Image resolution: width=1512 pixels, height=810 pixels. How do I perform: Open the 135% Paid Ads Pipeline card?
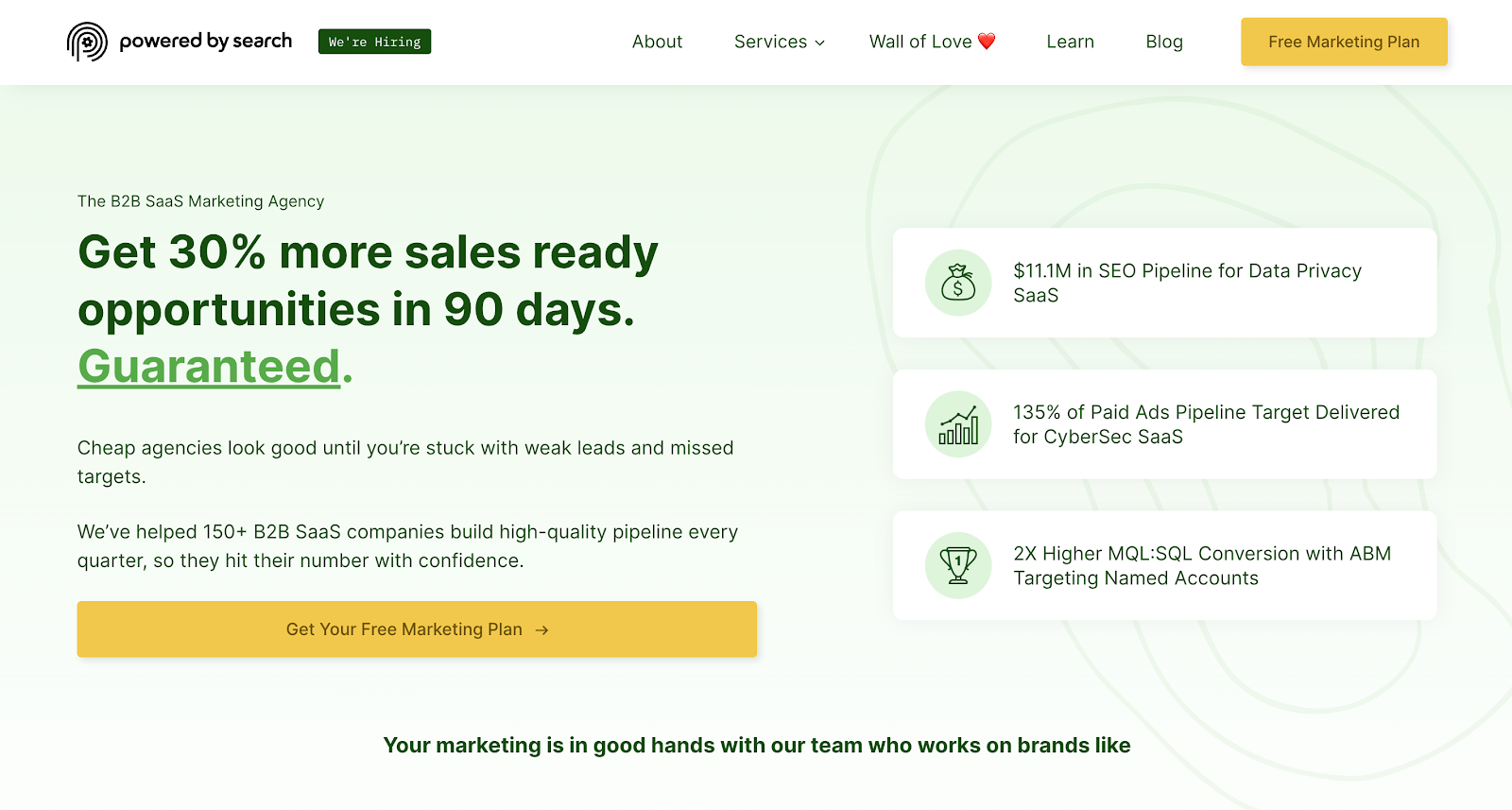click(1164, 424)
